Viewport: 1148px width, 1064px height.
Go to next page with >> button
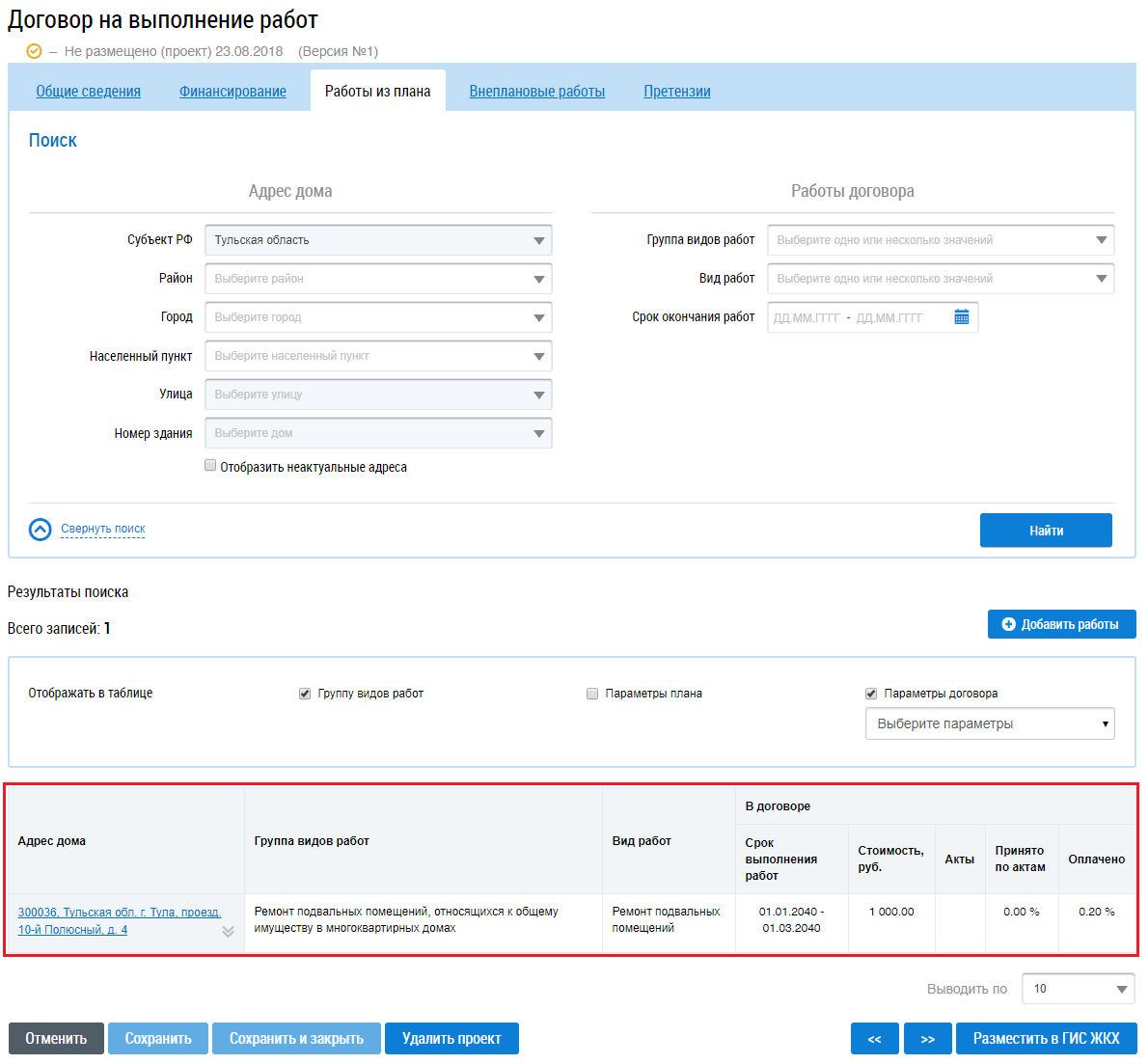(927, 1039)
